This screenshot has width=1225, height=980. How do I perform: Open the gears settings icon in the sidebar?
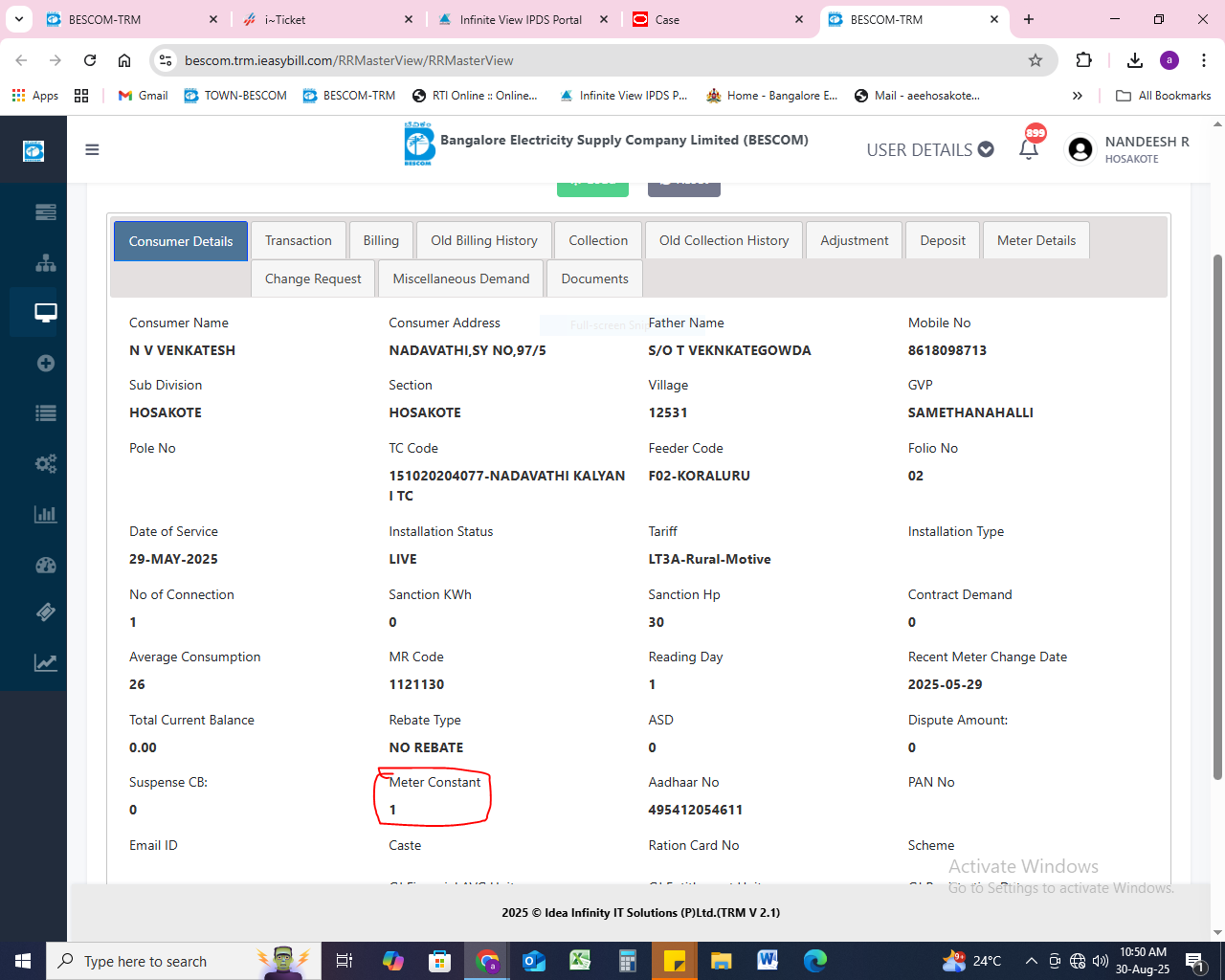pos(45,464)
